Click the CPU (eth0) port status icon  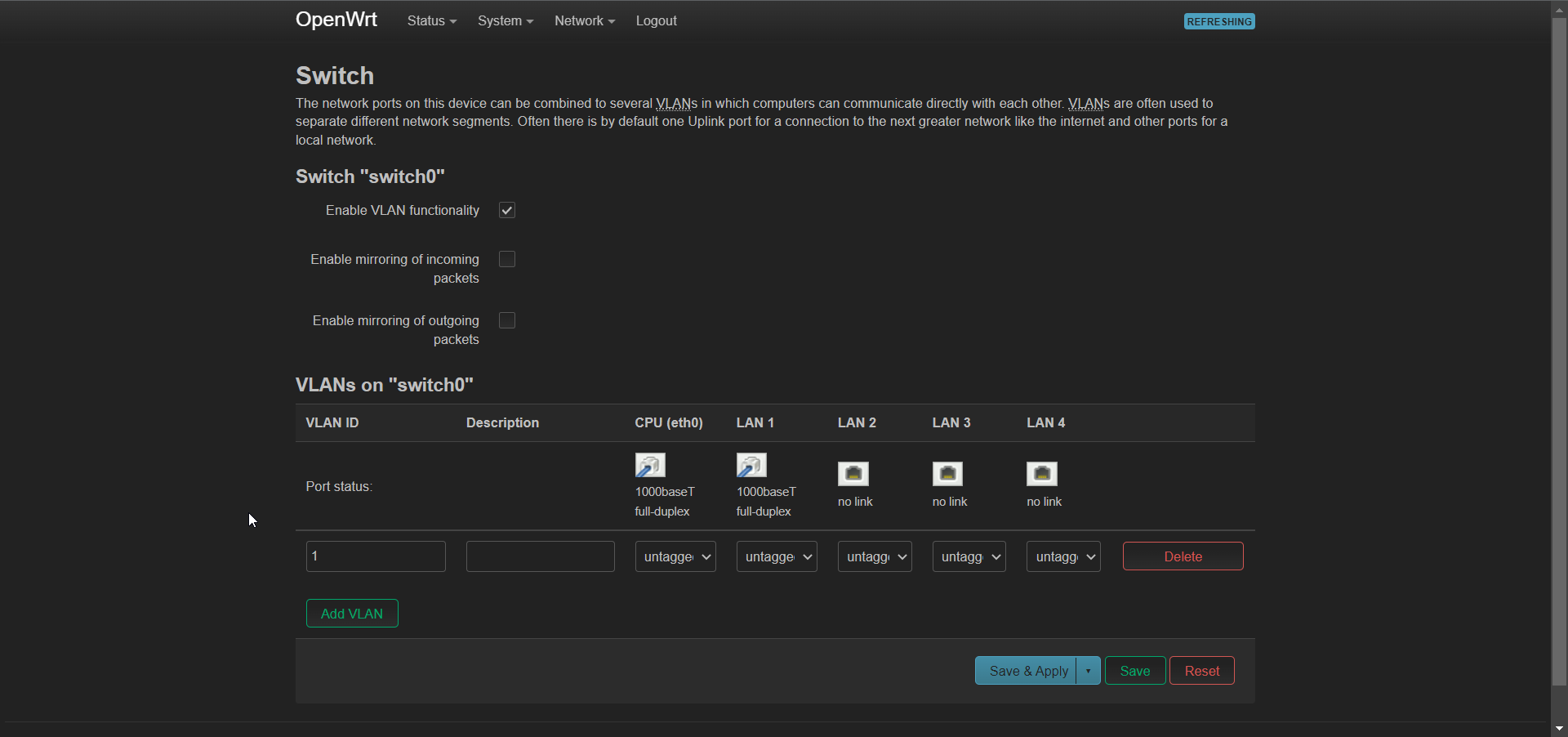pos(650,465)
